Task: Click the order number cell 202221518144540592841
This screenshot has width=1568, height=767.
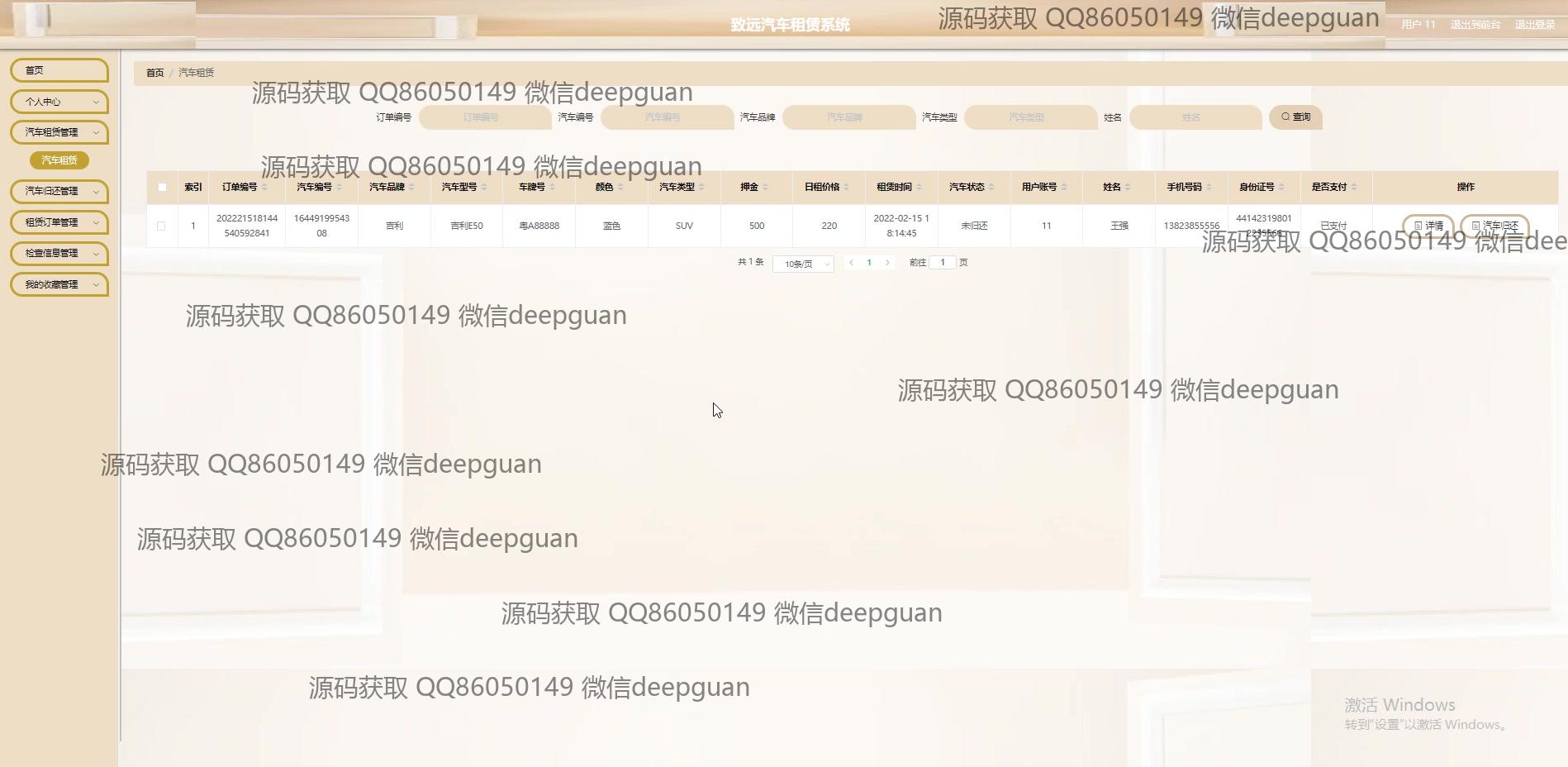Action: [247, 226]
